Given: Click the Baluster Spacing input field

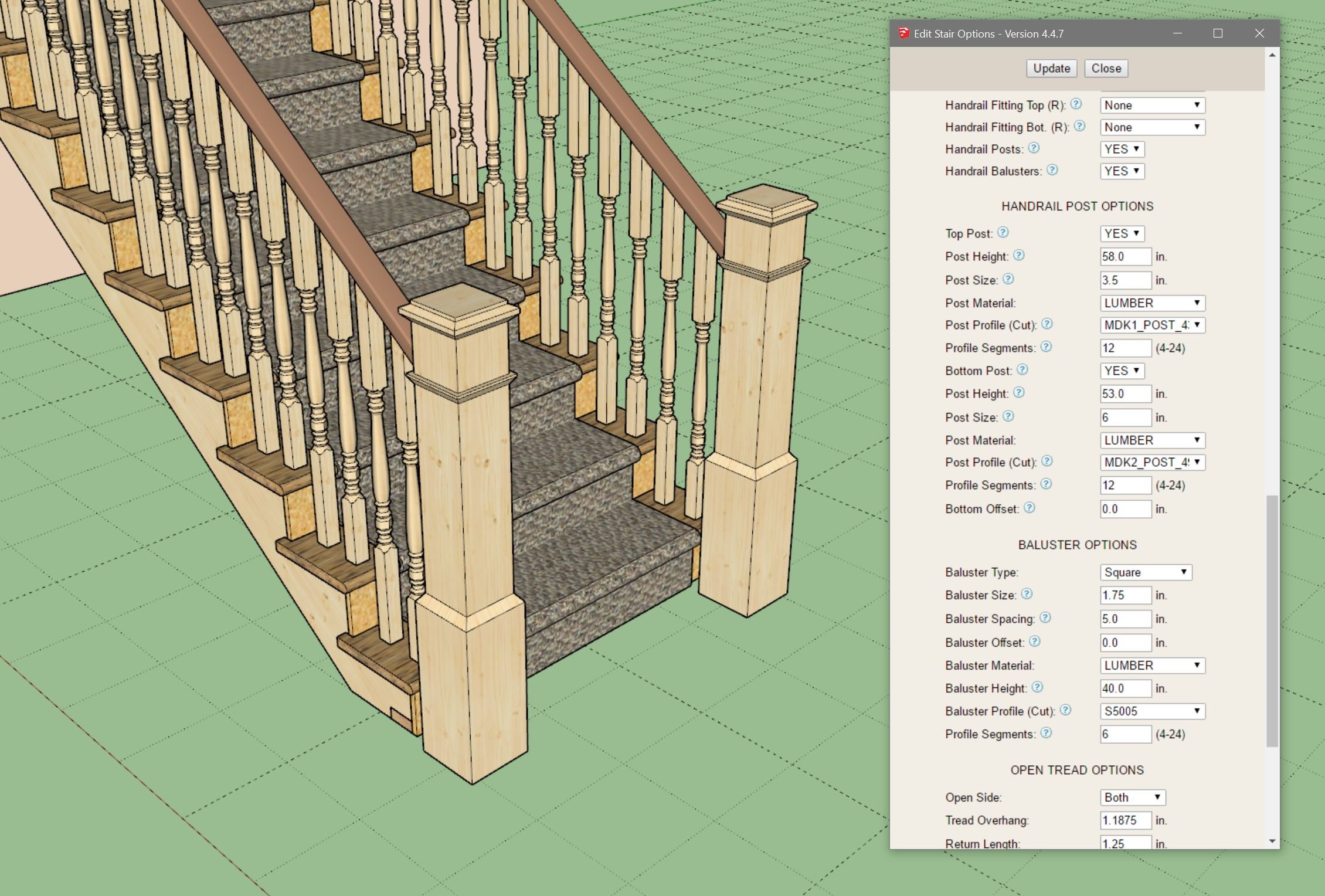Looking at the screenshot, I should [1125, 619].
